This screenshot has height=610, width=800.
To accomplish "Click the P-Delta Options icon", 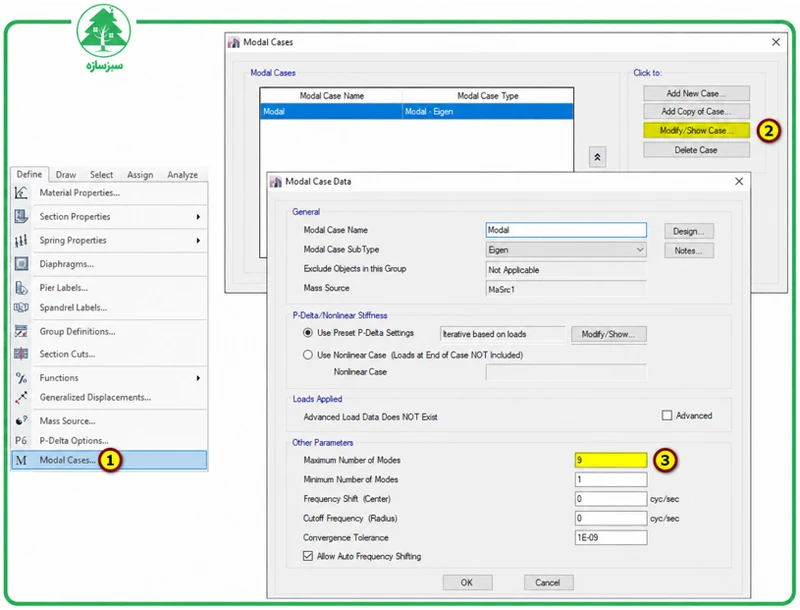I will click(21, 440).
